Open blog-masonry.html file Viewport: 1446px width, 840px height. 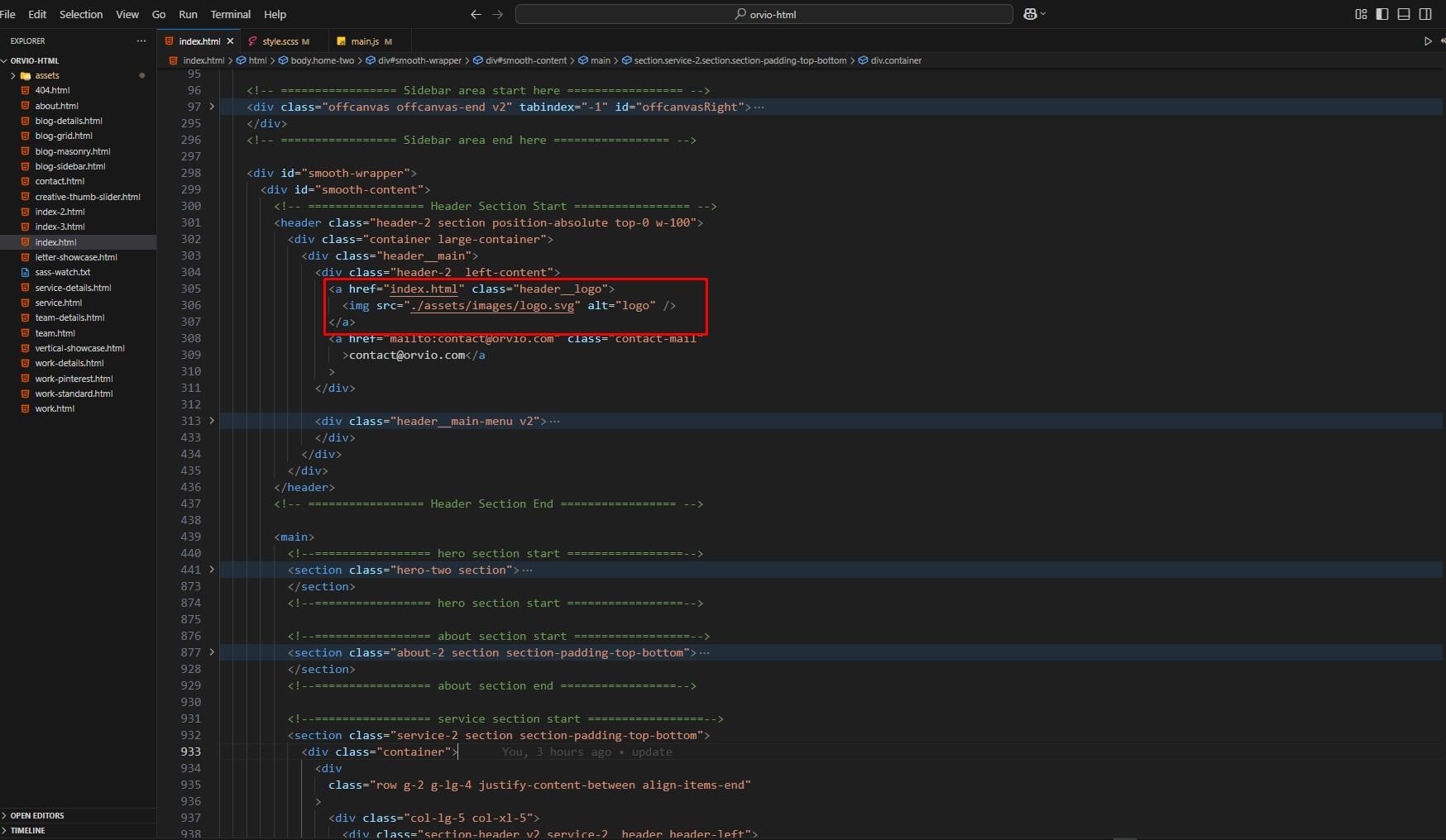coord(73,151)
